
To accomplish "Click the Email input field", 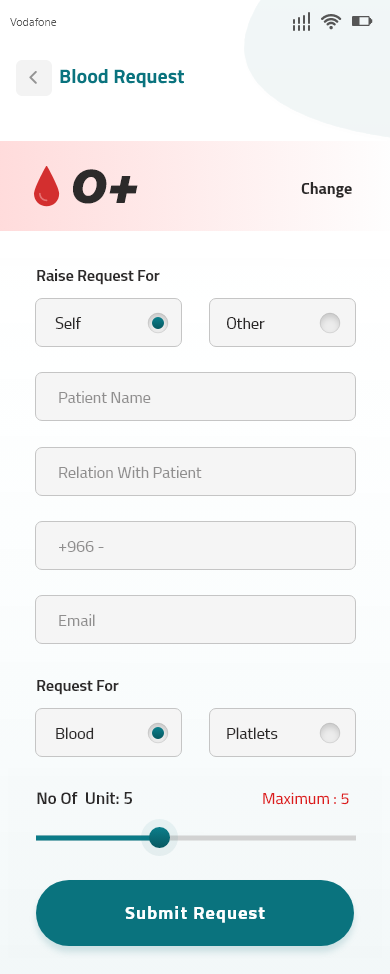I will pos(196,619).
